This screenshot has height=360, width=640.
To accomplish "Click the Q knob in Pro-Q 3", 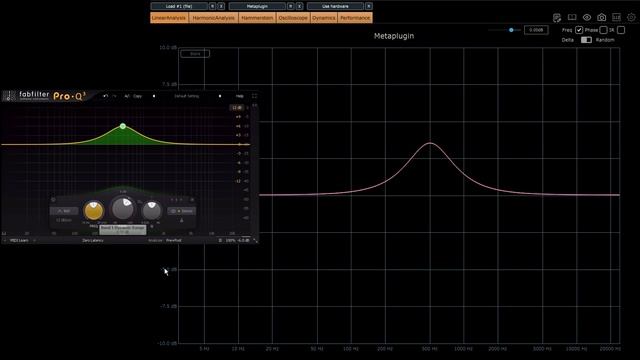I will tap(151, 211).
